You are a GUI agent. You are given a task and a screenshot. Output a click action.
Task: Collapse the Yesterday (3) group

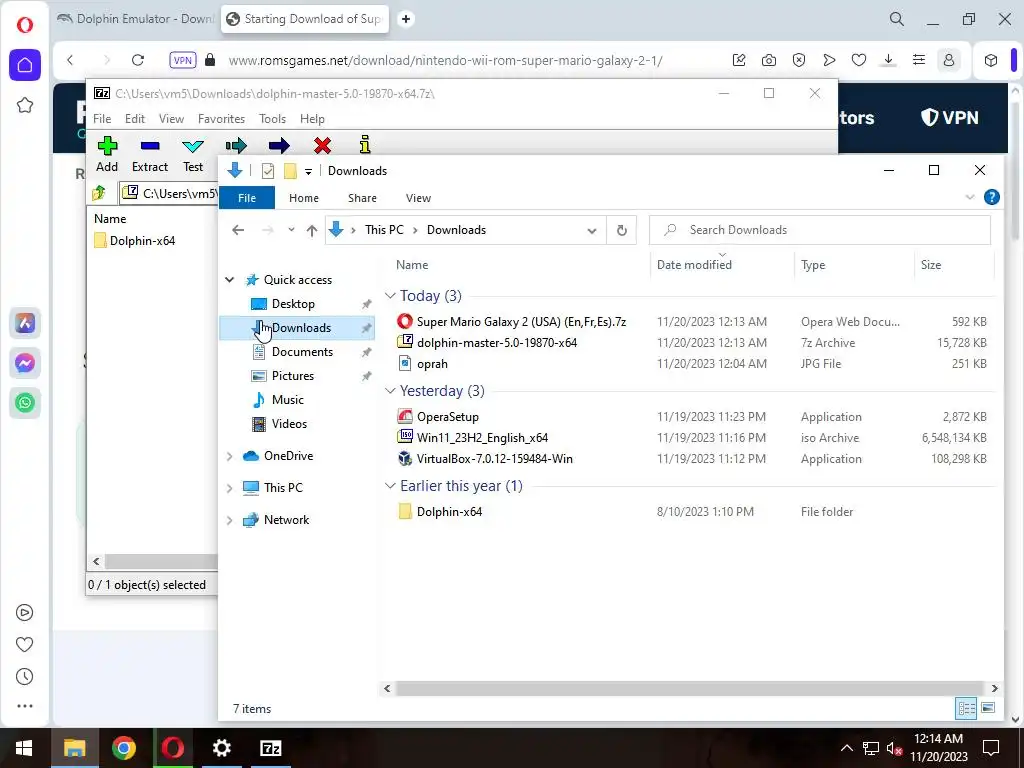[x=390, y=391]
